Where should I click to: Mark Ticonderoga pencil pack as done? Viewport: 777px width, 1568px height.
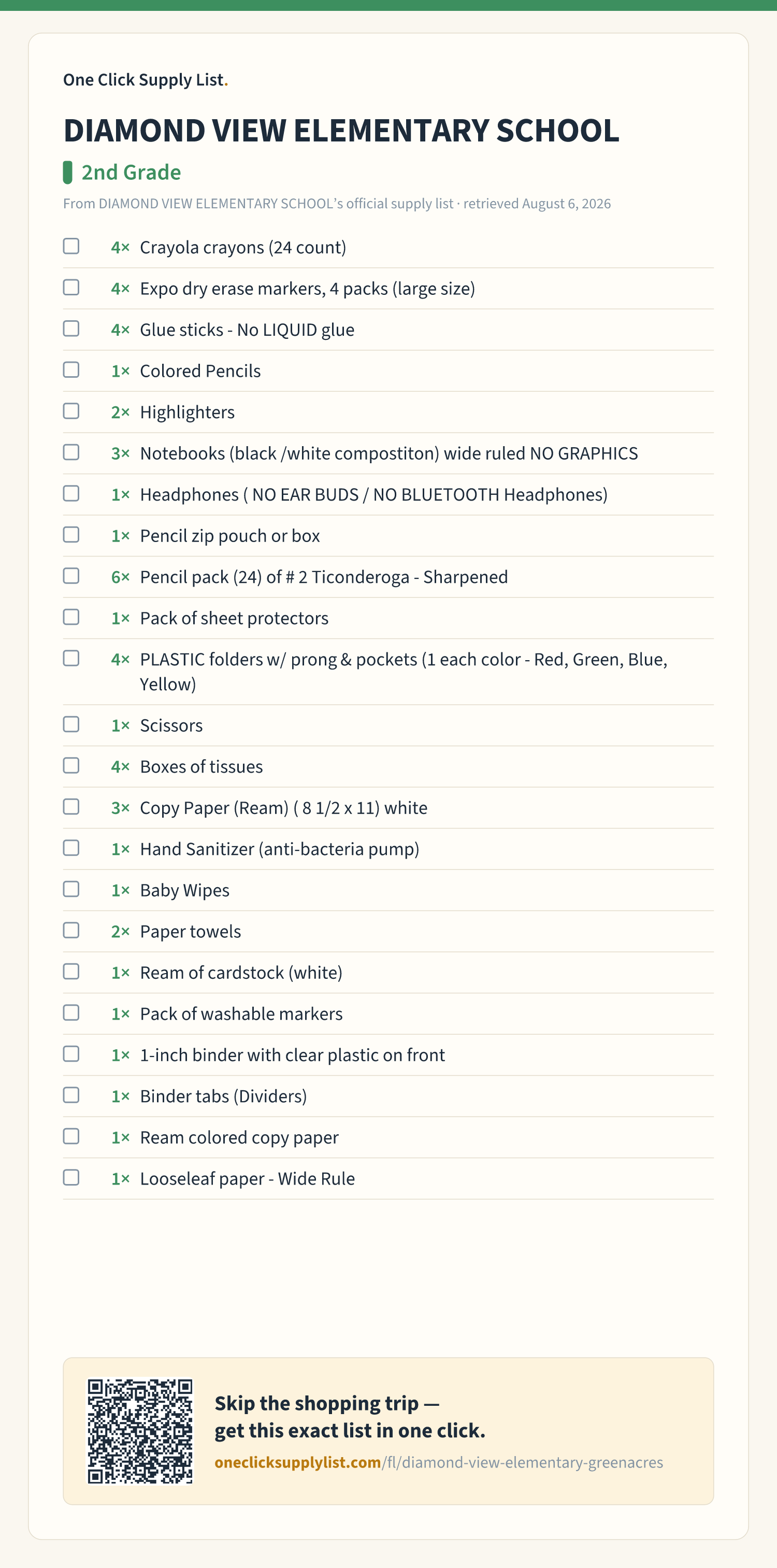click(71, 576)
